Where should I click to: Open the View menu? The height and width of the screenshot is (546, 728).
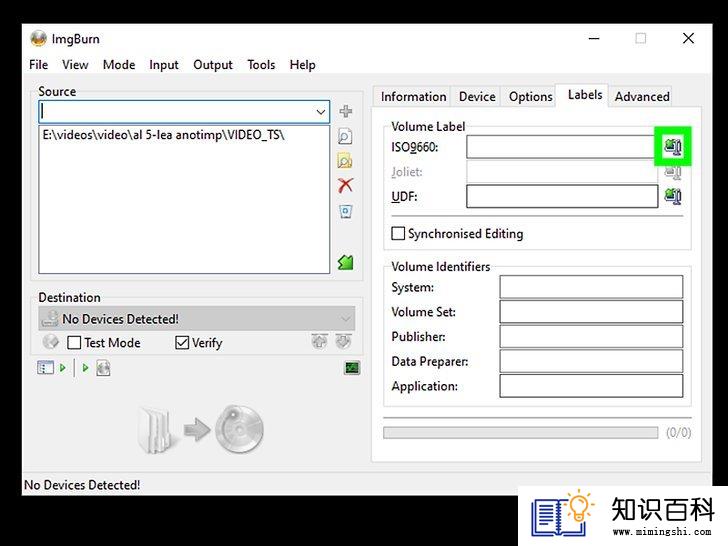pyautogui.click(x=75, y=65)
